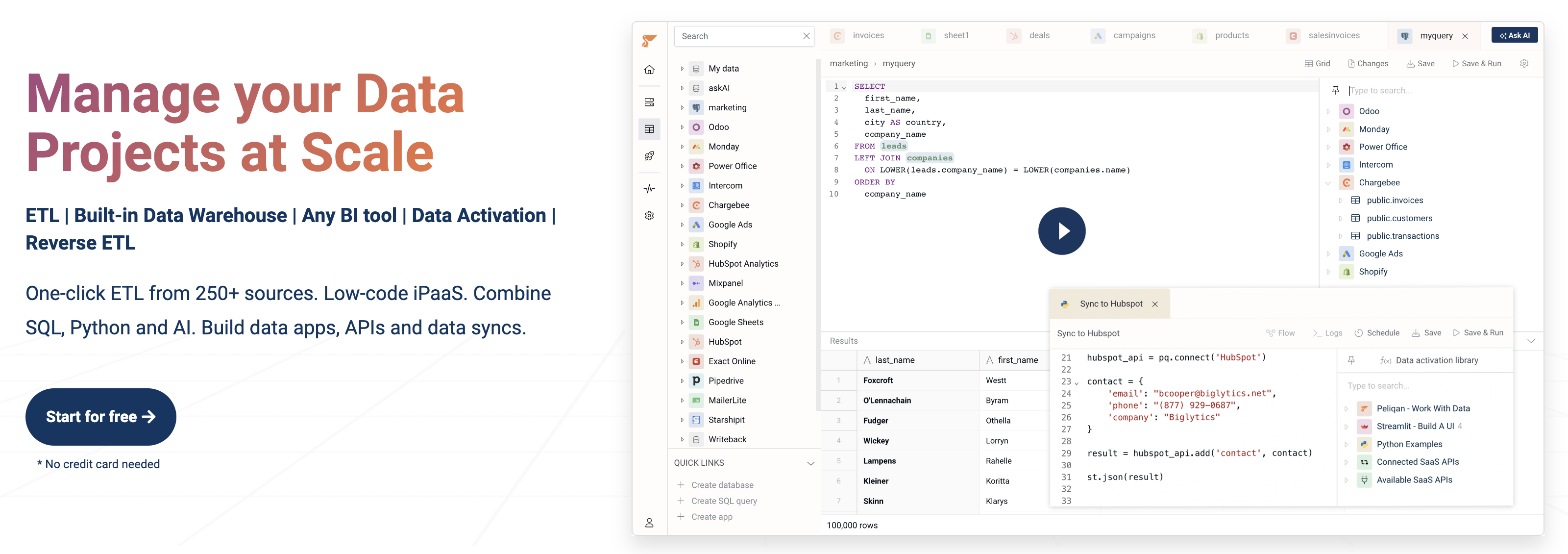Expand the Chargebee tree item in the left panel
1568x554 pixels.
pos(682,205)
